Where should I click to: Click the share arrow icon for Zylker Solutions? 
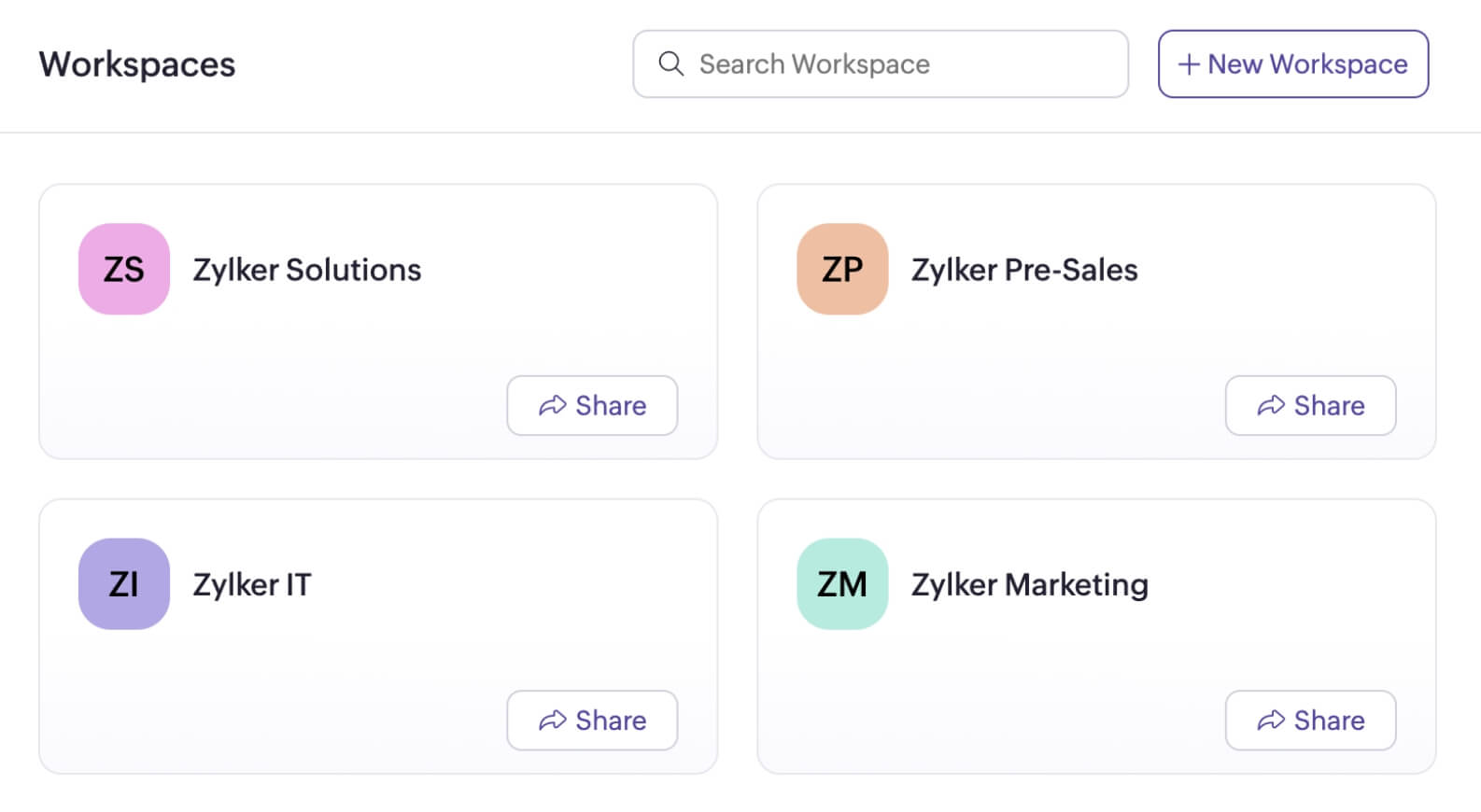pyautogui.click(x=553, y=405)
